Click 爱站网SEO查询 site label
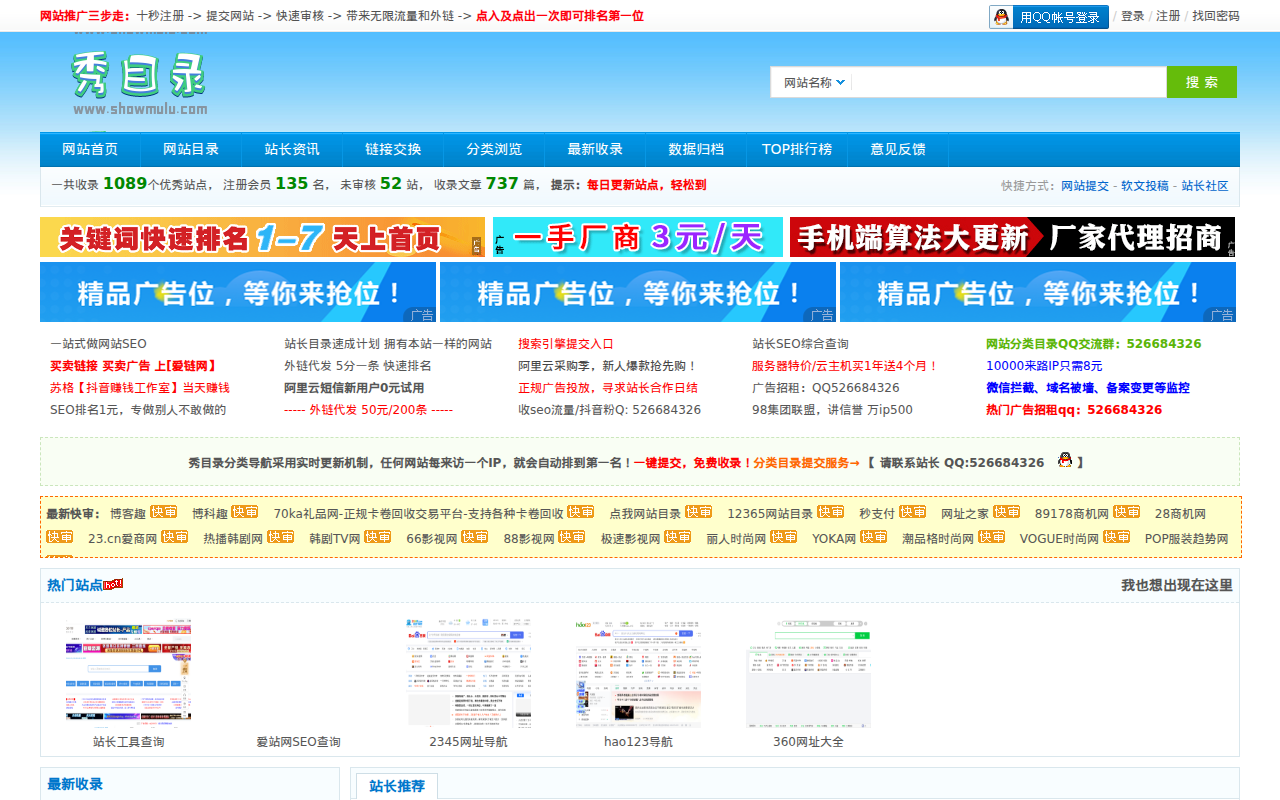The image size is (1280, 800). 298,742
